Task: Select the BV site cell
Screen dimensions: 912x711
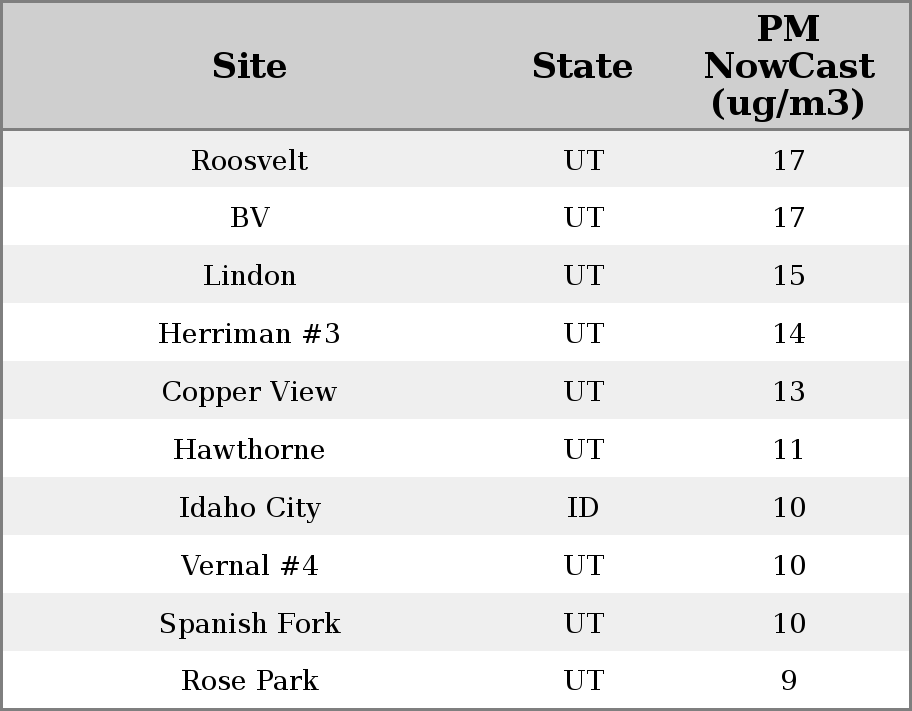Action: pyautogui.click(x=249, y=218)
